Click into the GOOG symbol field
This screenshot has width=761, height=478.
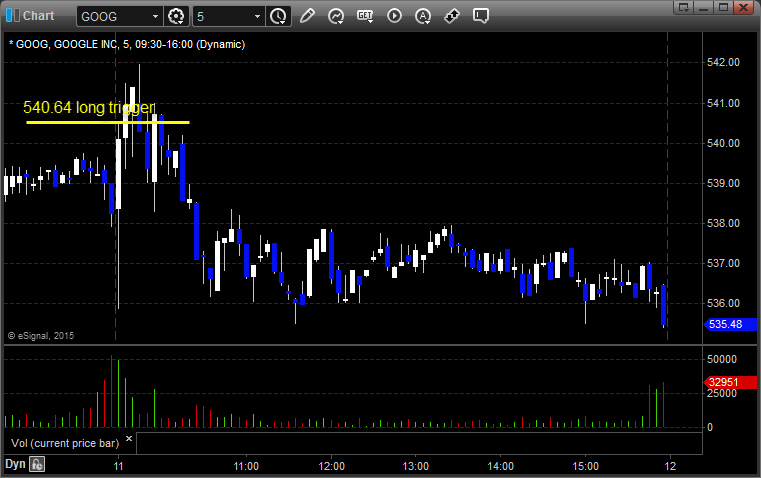[114, 16]
